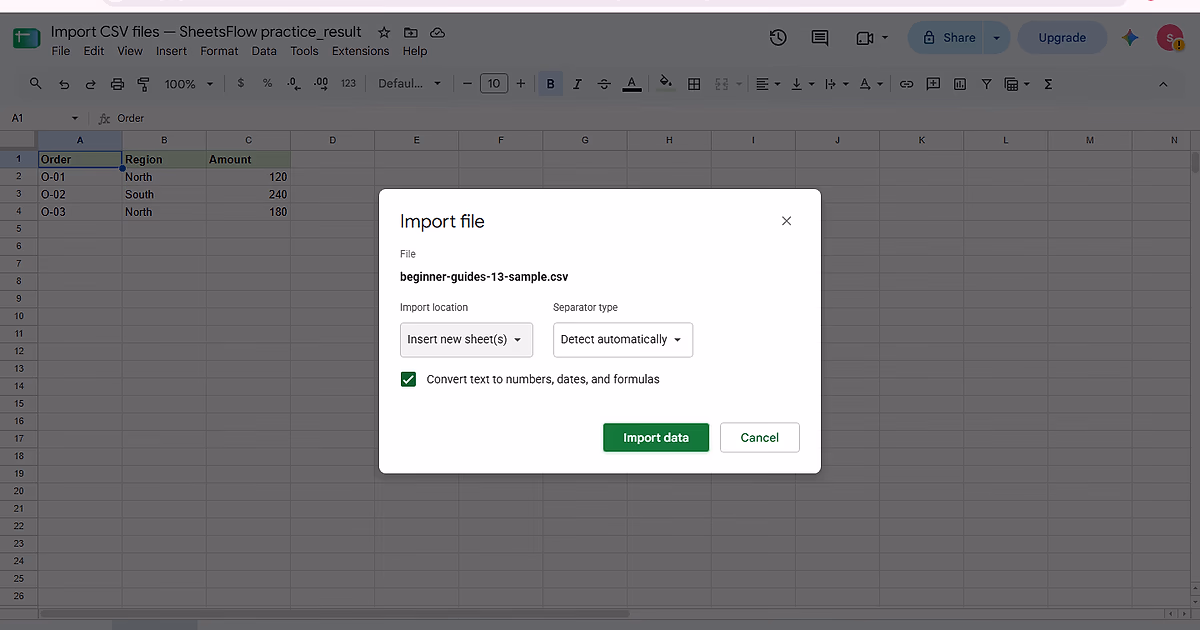The width and height of the screenshot is (1200, 630).
Task: Open the View menu
Action: point(130,51)
